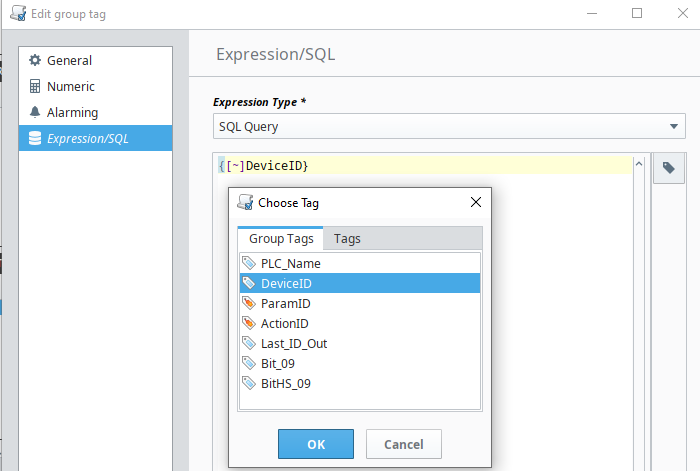700x471 pixels.
Task: Select the Expression/SQL sidebar section
Action: tap(87, 139)
